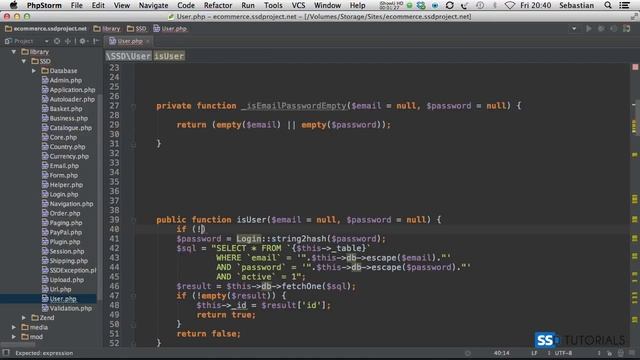
Task: Click the UTF-8 encoding selector
Action: click(x=563, y=353)
